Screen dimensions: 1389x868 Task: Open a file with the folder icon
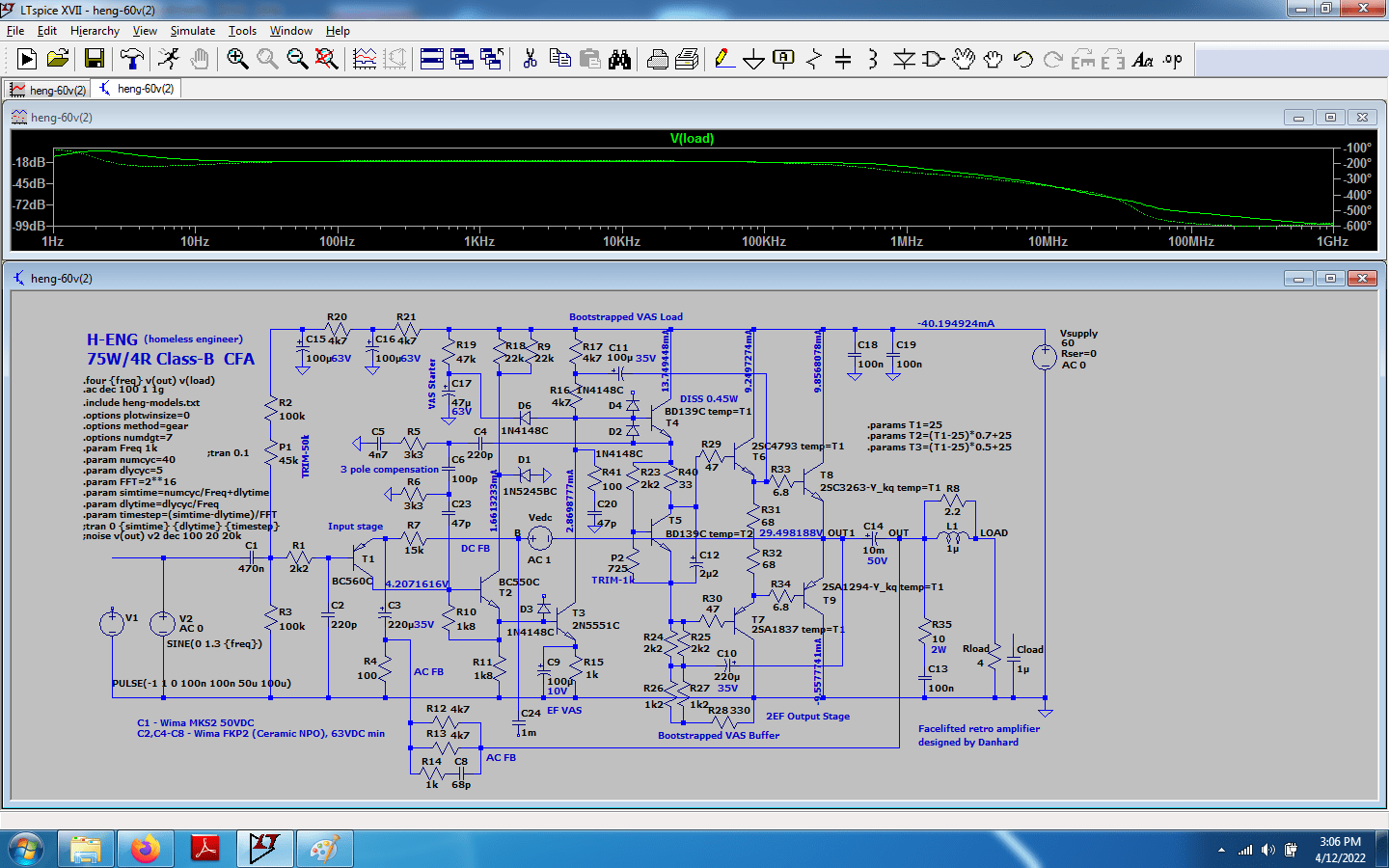coord(58,60)
